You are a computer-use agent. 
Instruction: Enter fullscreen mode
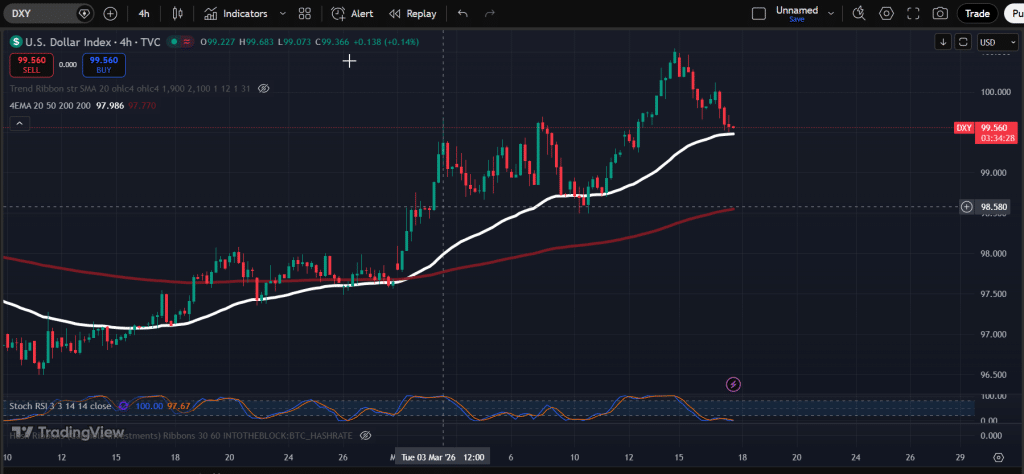pos(913,14)
